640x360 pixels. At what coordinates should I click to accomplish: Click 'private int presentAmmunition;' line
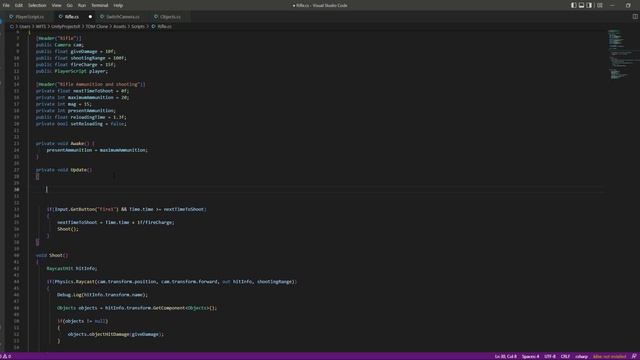76,111
